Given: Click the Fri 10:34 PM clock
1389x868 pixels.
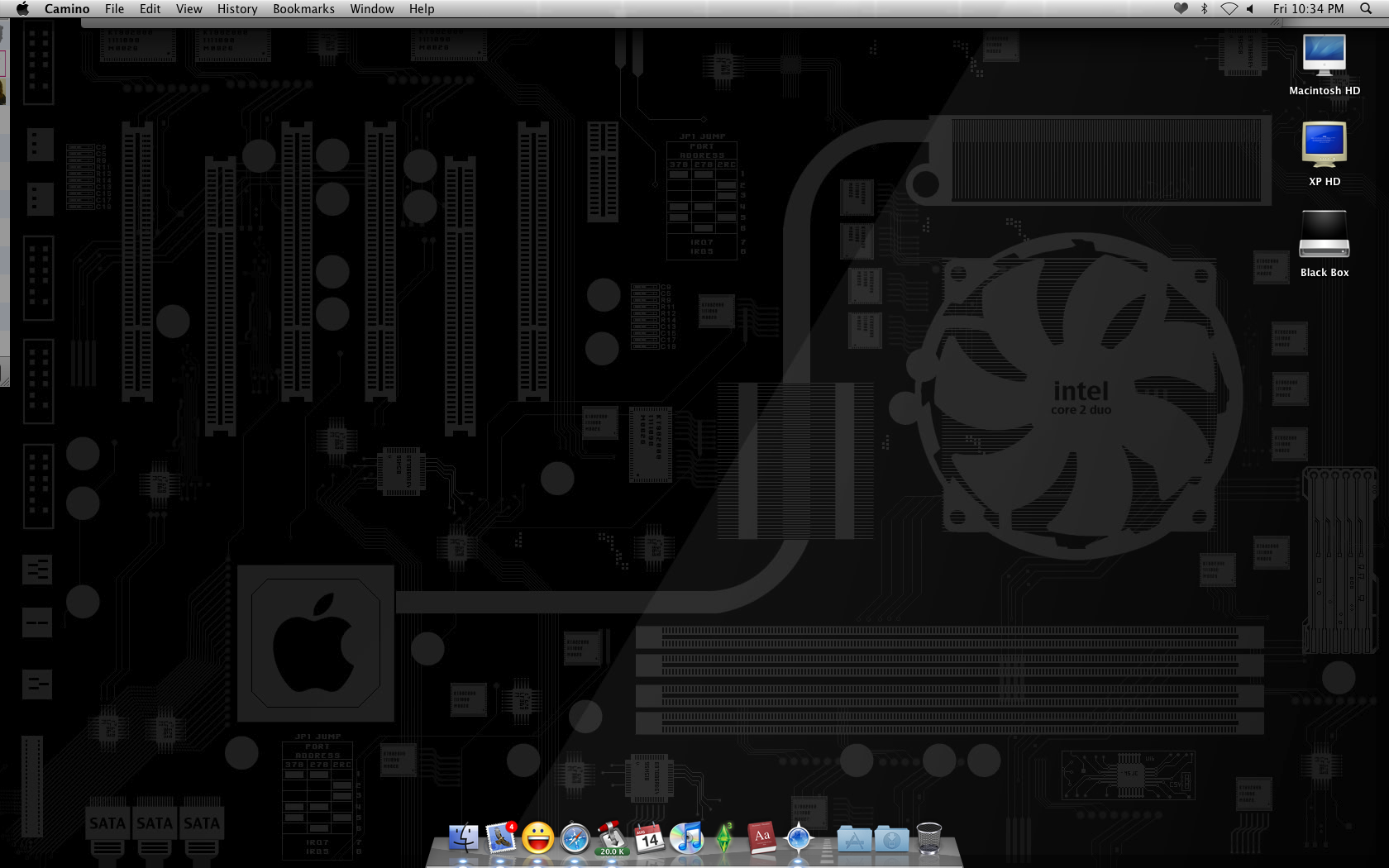Looking at the screenshot, I should [x=1308, y=8].
